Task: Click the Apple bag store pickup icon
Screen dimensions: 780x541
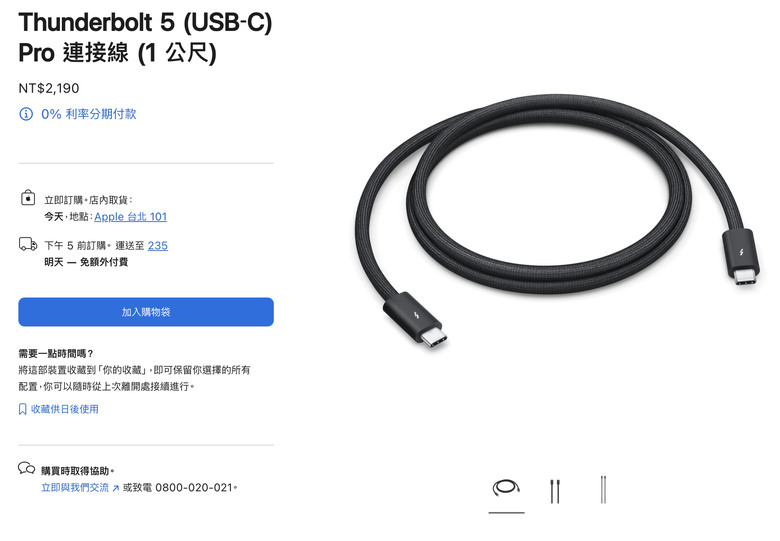Action: pos(28,198)
